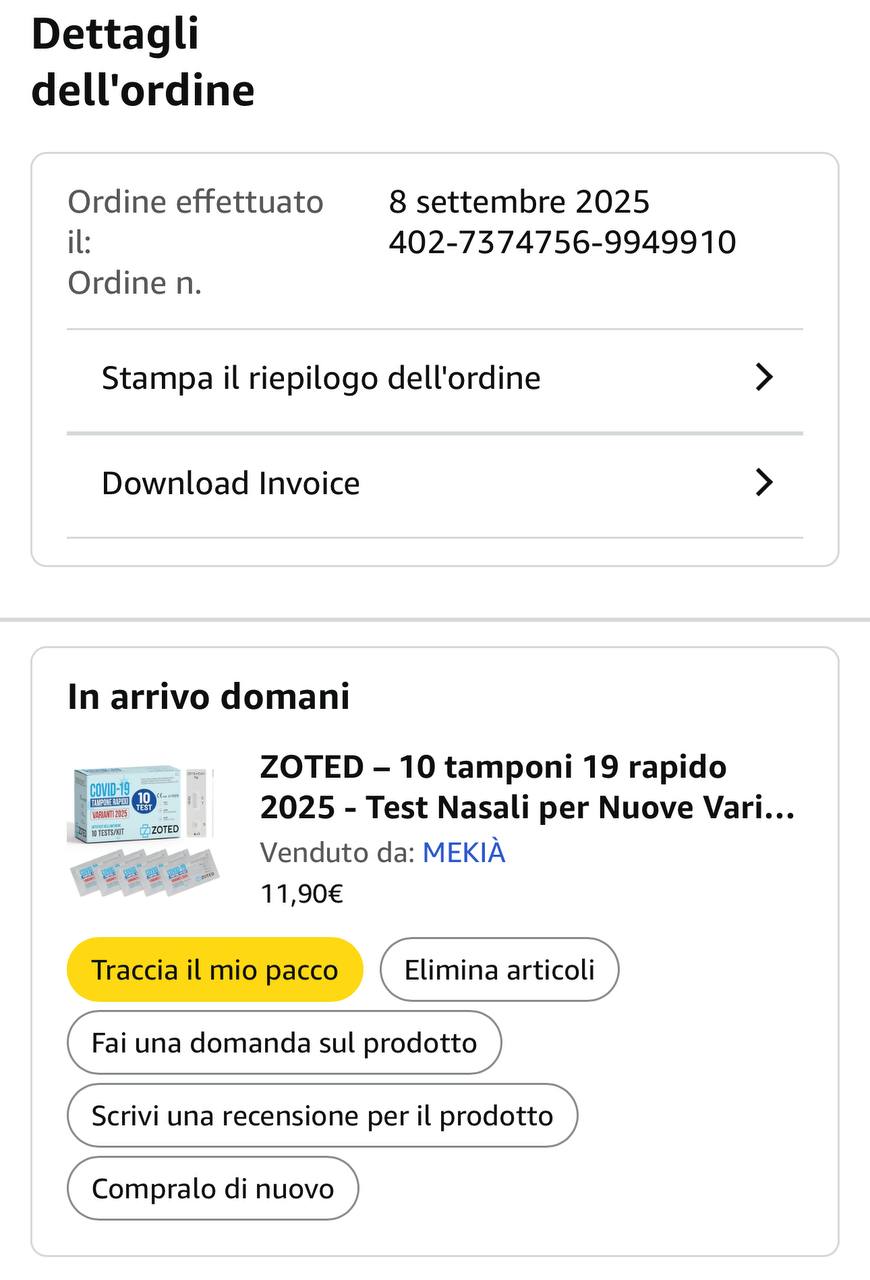Click the 11,90€ price text
Viewport: 870px width, 1280px height.
(x=301, y=893)
